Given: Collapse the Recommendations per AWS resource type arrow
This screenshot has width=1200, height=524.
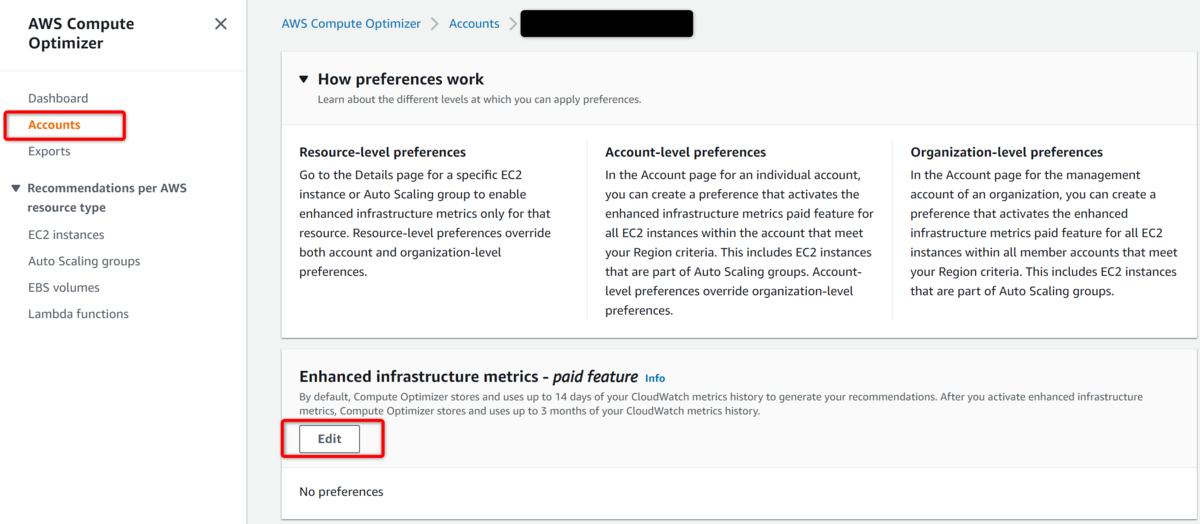Looking at the screenshot, I should click(15, 188).
